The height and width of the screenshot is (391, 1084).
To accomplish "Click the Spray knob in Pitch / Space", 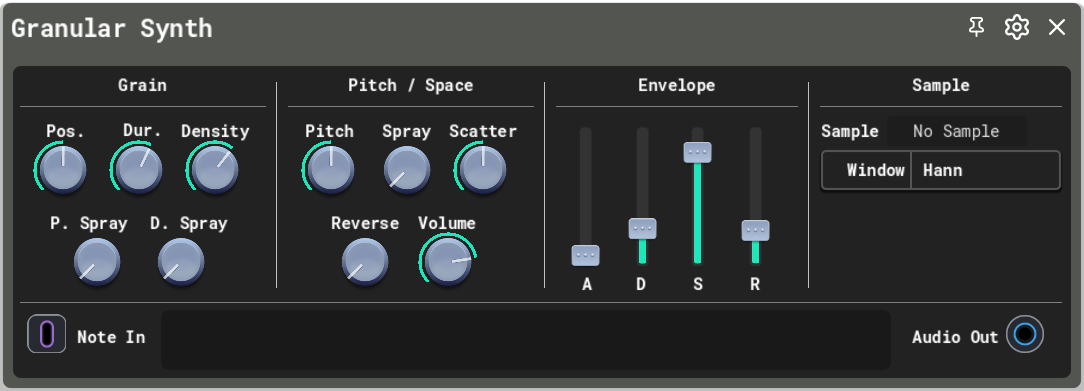I will point(406,169).
